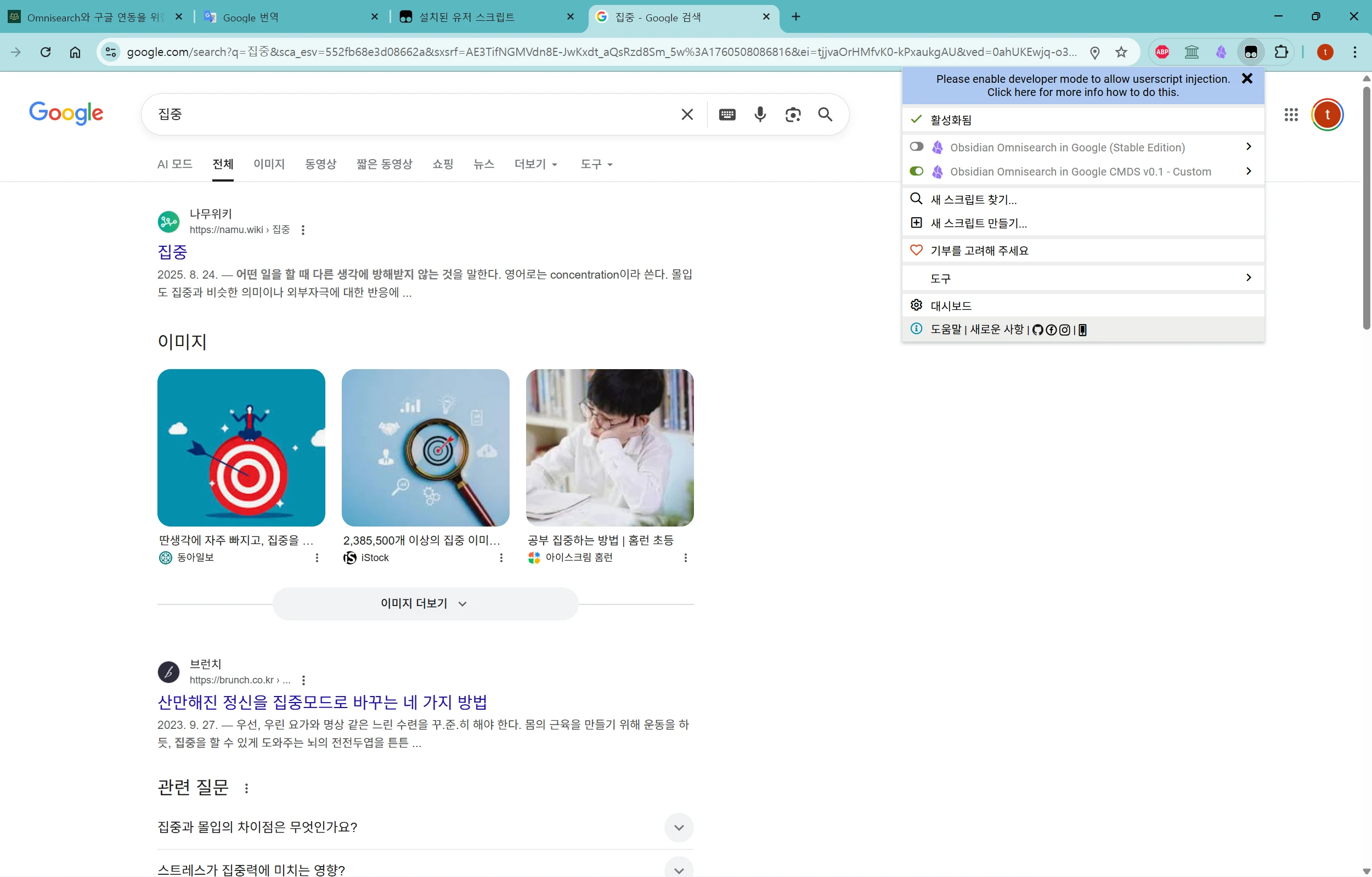This screenshot has height=877, width=1372.
Task: Switch to the 이미지 search tab
Action: [x=269, y=164]
